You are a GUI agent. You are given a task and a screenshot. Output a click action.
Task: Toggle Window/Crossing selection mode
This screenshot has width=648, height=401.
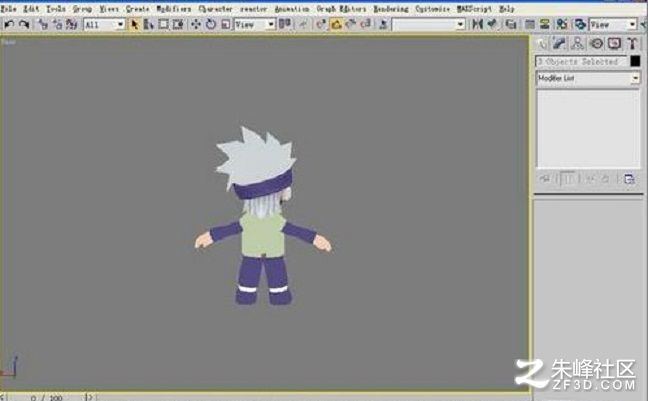click(178, 24)
